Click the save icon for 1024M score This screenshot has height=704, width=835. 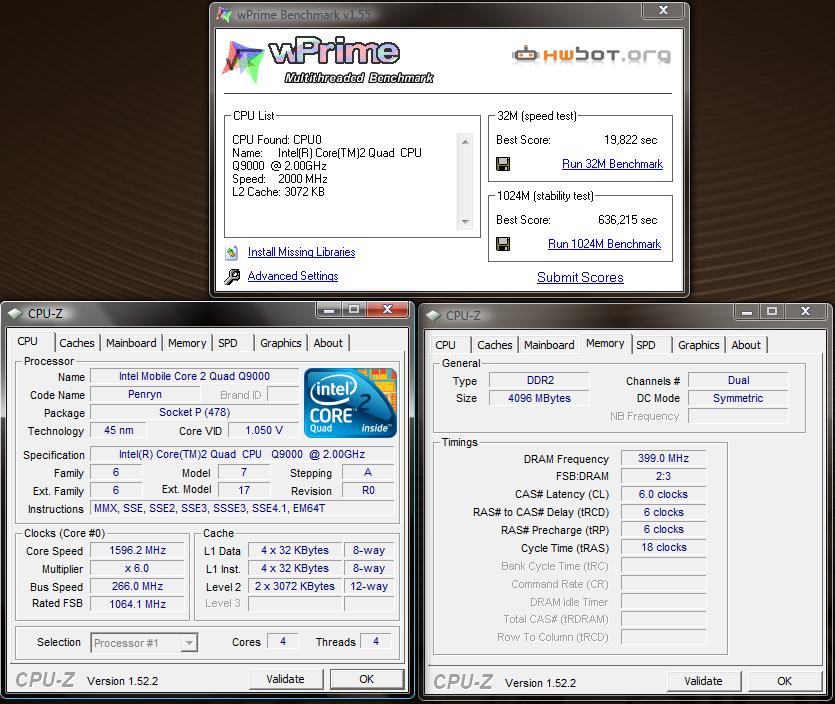[x=503, y=244]
